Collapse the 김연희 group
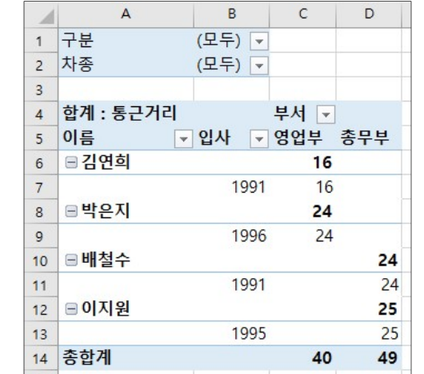Viewport: 424px width, 374px height. 71,163
